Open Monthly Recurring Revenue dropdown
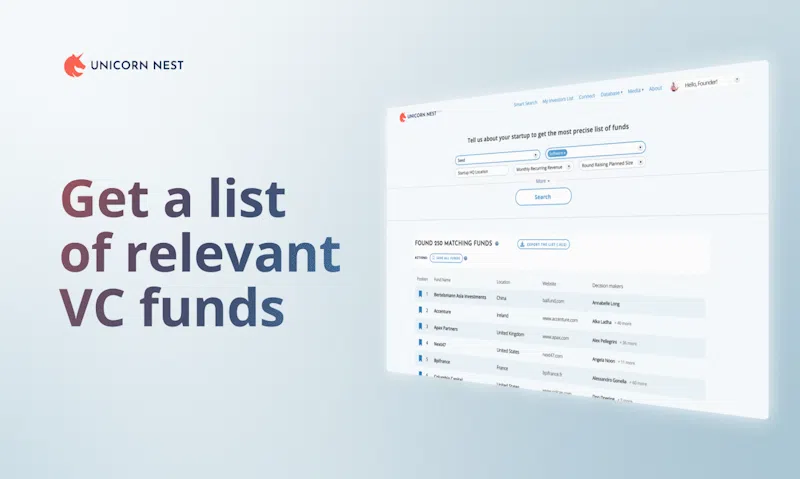Image resolution: width=800 pixels, height=479 pixels. click(543, 168)
